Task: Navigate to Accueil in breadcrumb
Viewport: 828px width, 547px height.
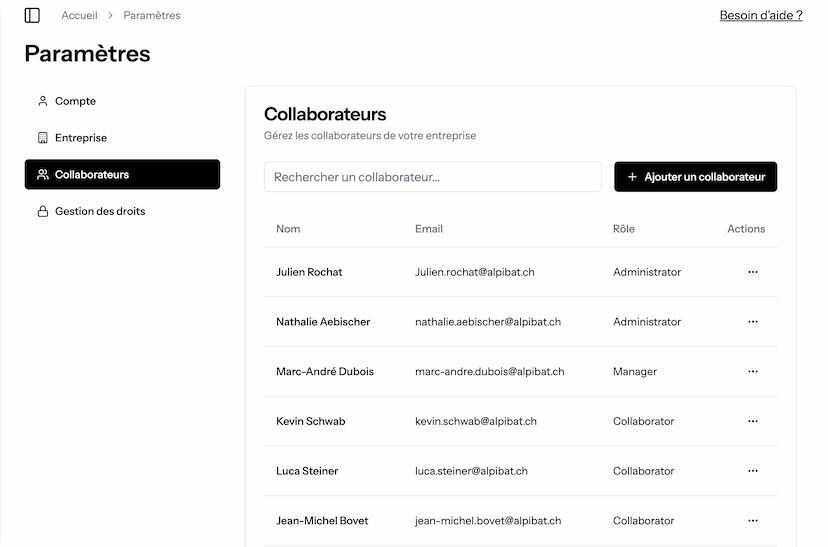Action: [x=79, y=16]
